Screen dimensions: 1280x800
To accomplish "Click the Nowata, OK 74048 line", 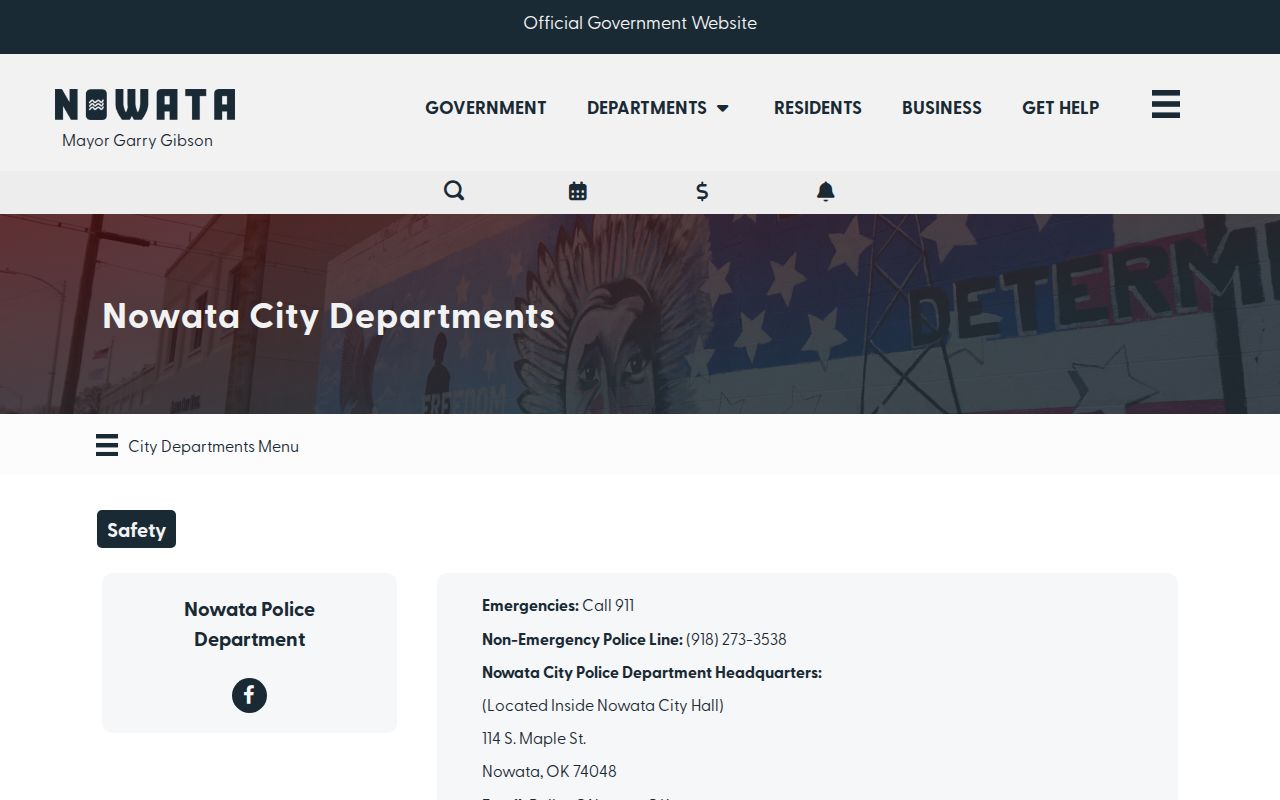I will [549, 772].
